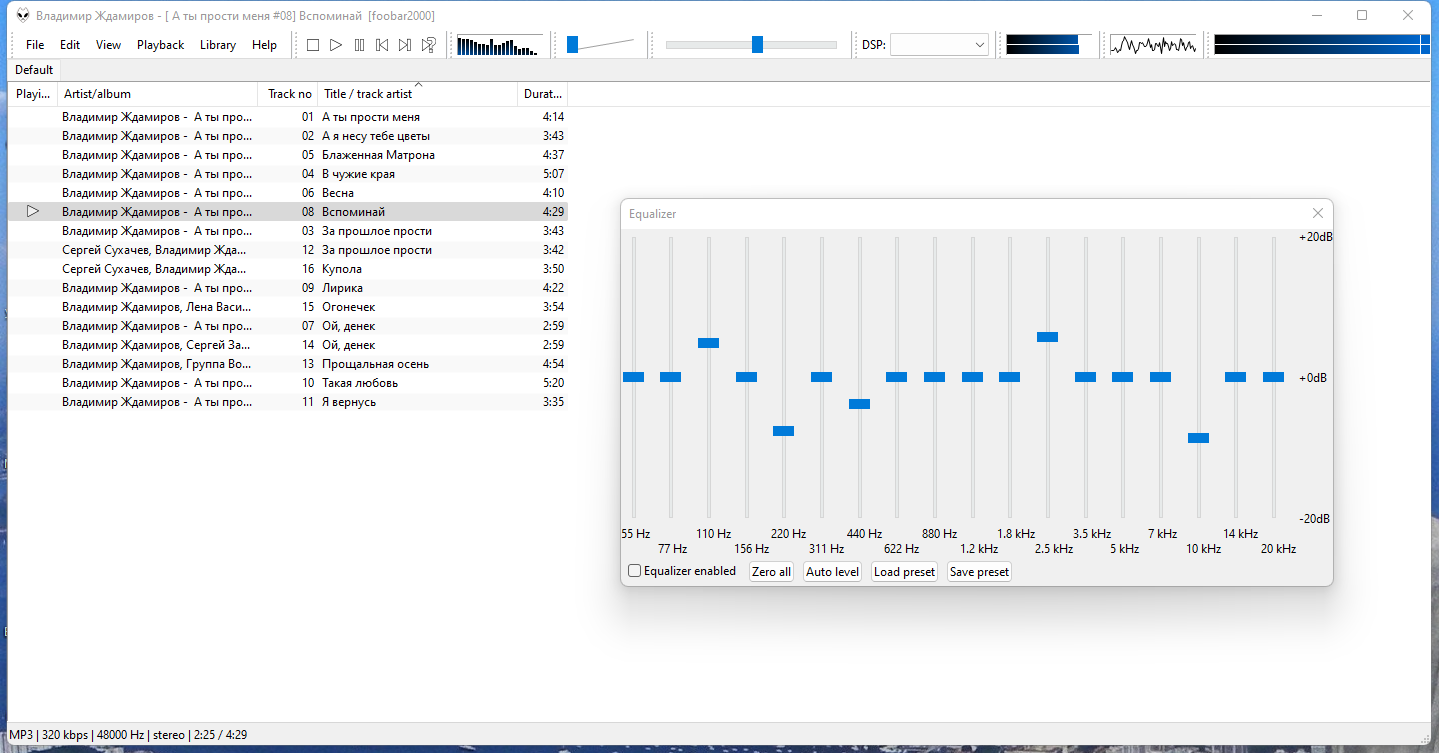Screen dimensions: 1439x753
Task: Sort by Title / track artist column
Action: pos(367,94)
